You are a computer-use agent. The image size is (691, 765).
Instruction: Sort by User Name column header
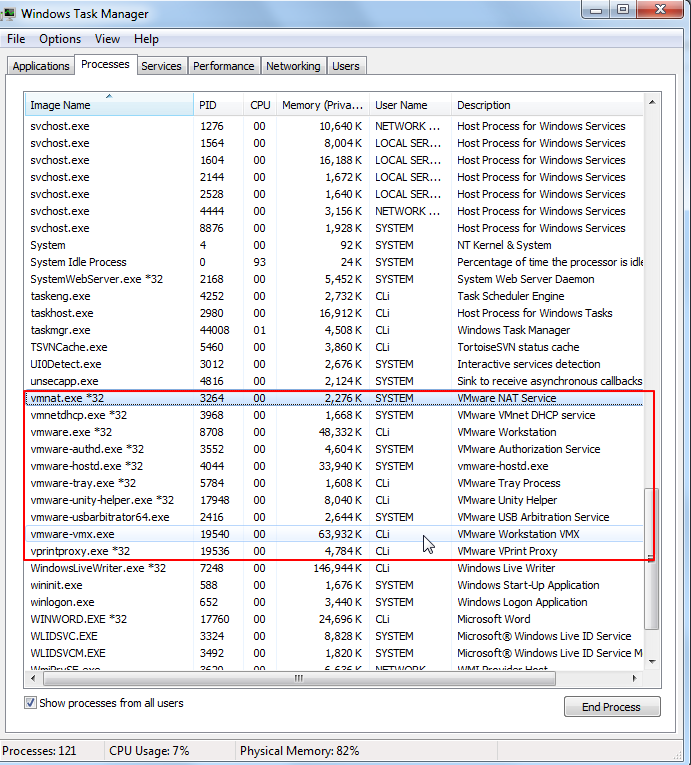[x=410, y=105]
